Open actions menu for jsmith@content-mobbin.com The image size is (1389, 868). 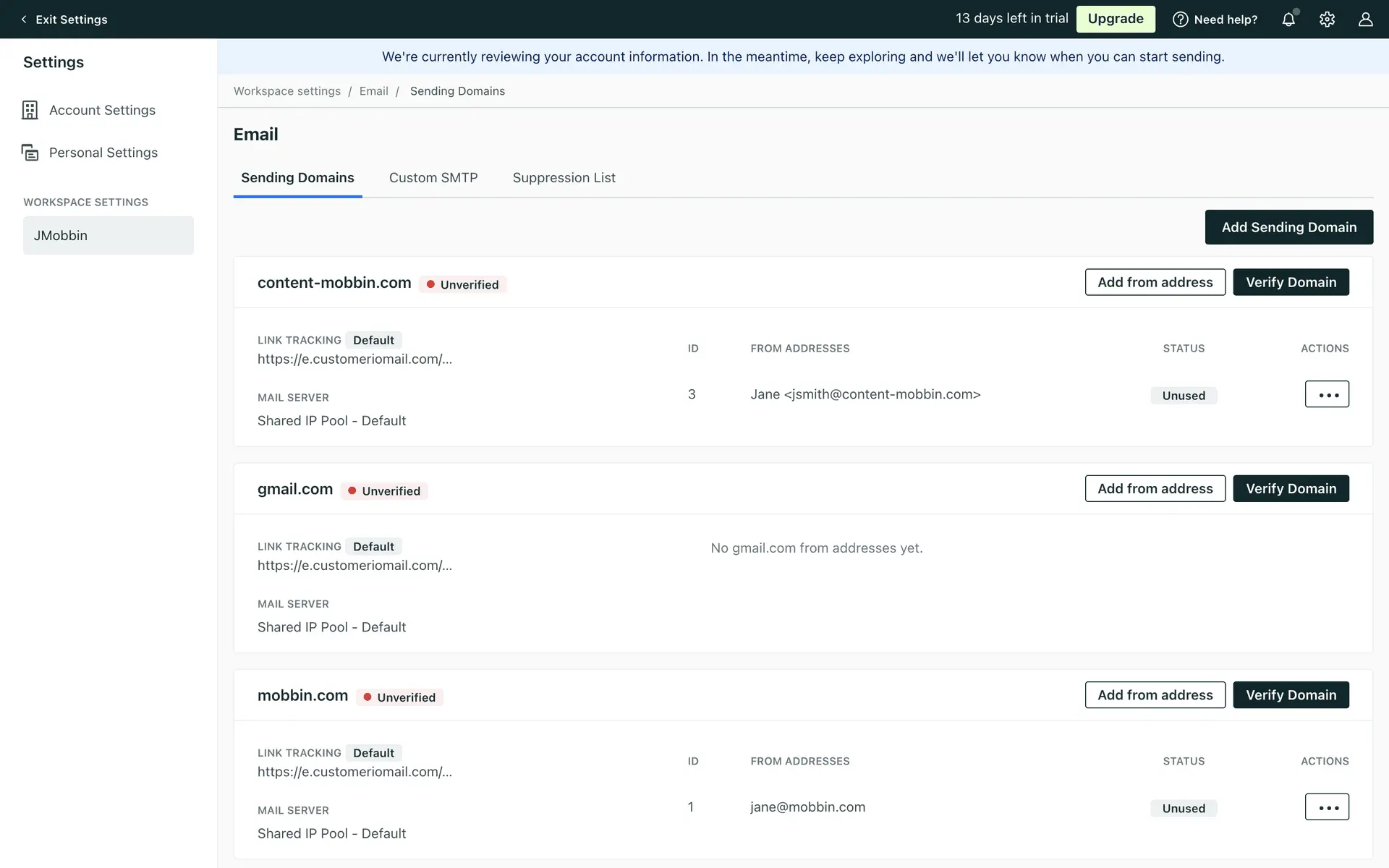[1327, 394]
